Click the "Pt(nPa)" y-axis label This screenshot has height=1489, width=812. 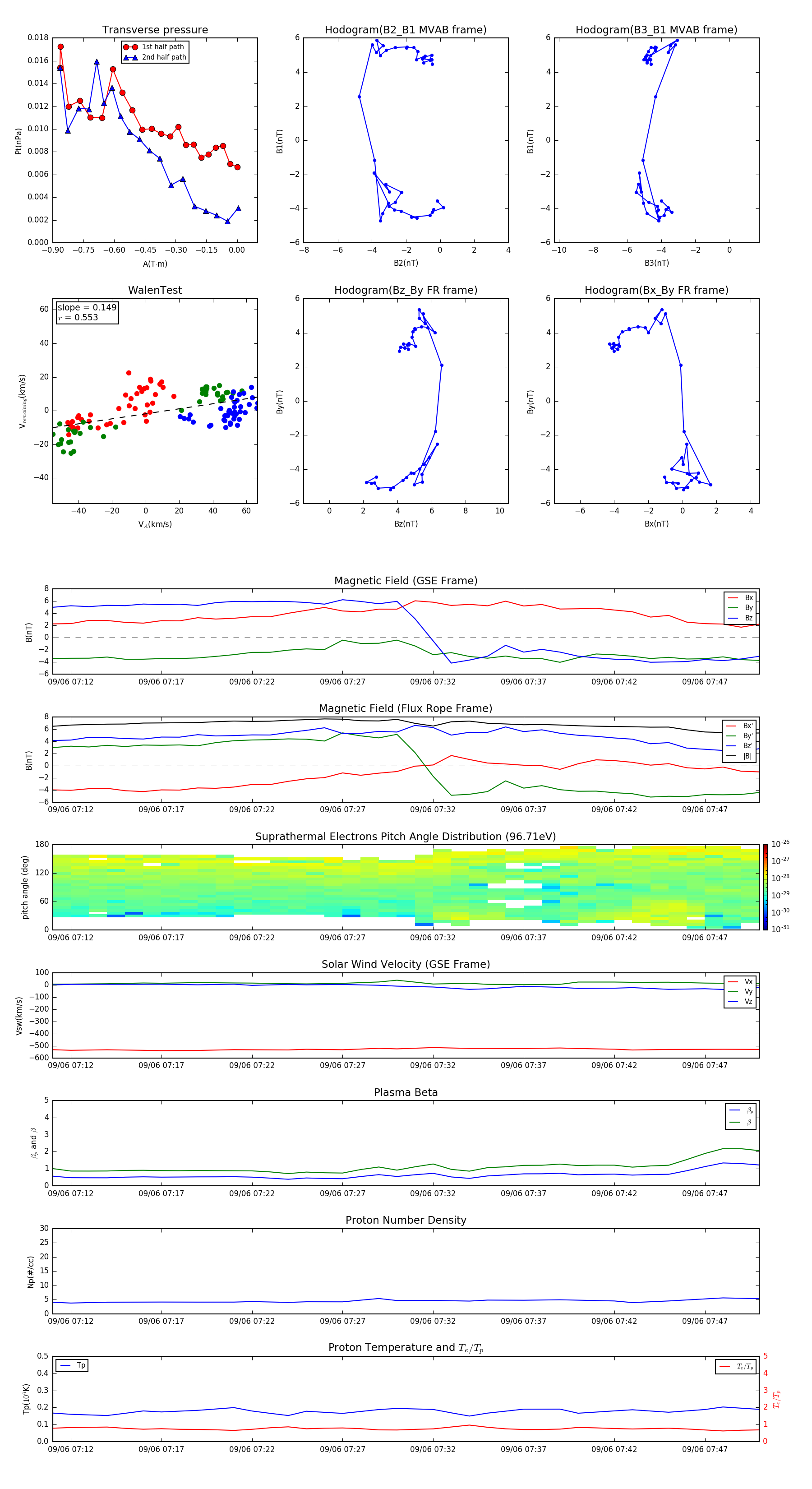pyautogui.click(x=18, y=140)
